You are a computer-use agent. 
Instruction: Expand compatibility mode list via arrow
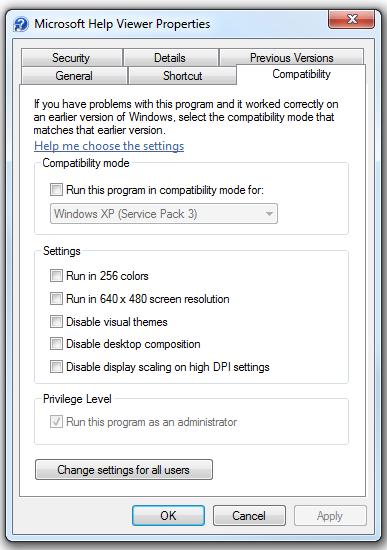pos(269,214)
